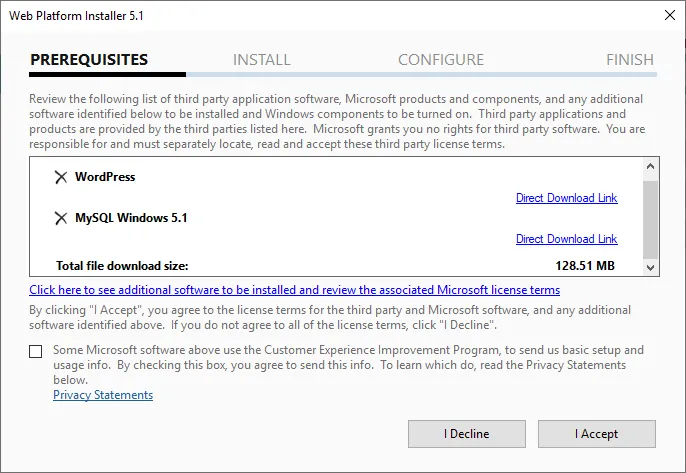686x473 pixels.
Task: Open the additional software and license terms link
Action: (294, 290)
